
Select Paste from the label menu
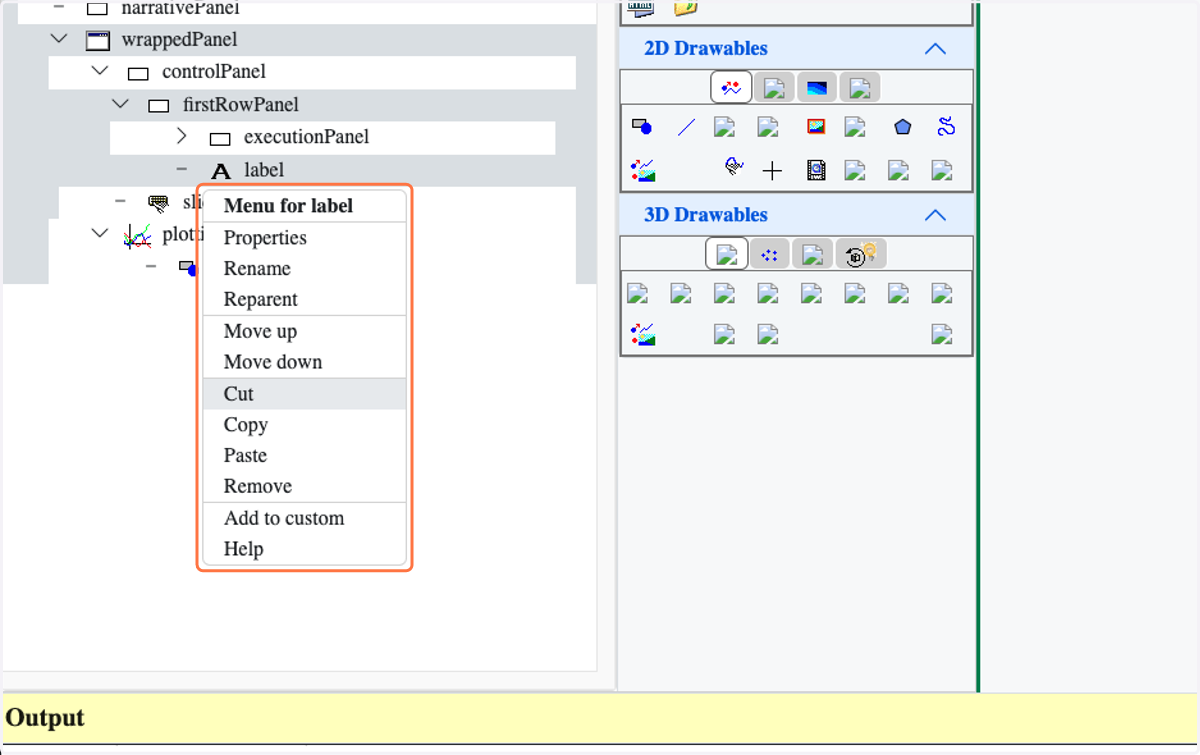click(x=304, y=456)
